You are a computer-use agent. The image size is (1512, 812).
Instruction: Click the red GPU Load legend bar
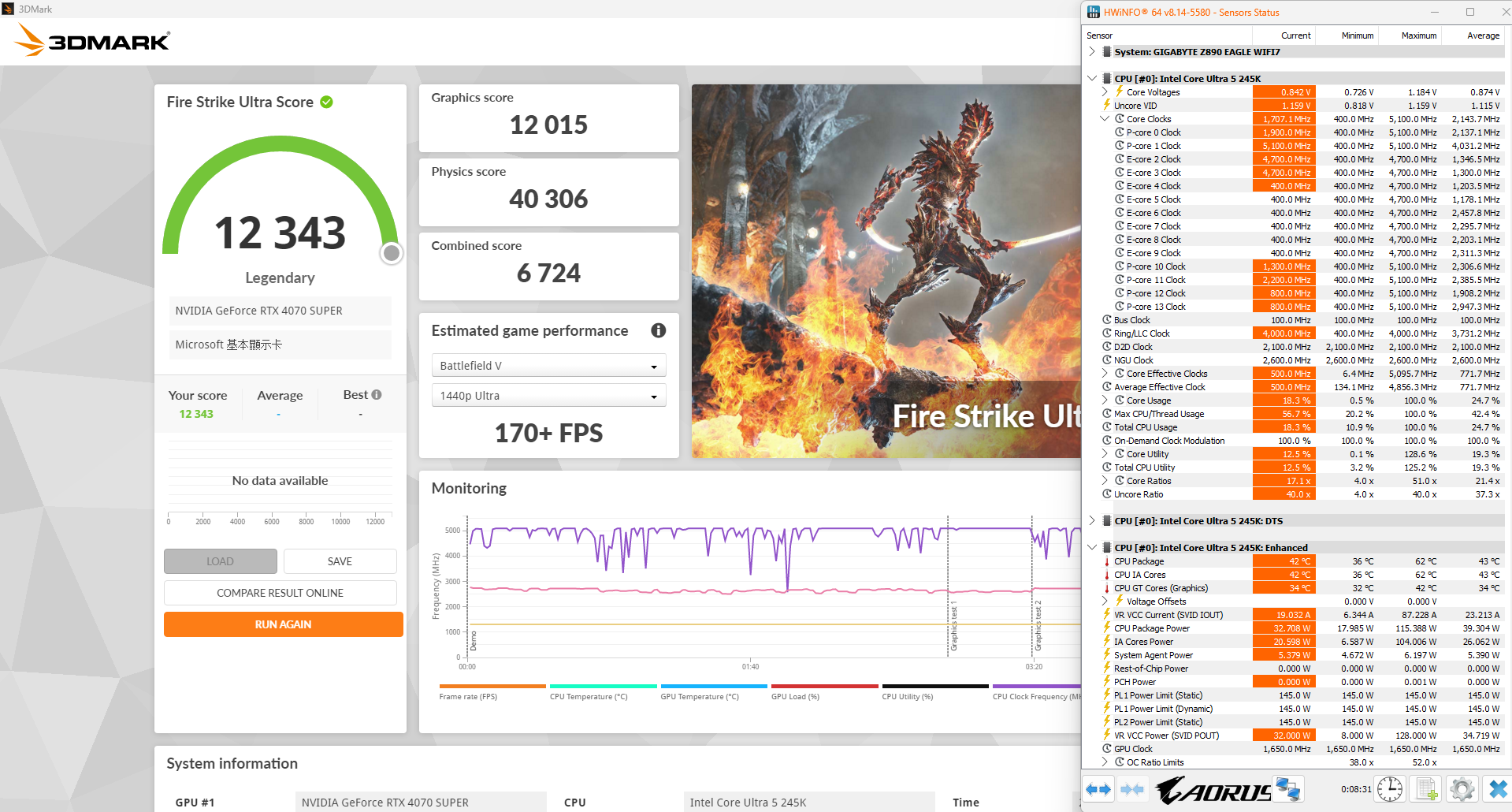click(825, 686)
